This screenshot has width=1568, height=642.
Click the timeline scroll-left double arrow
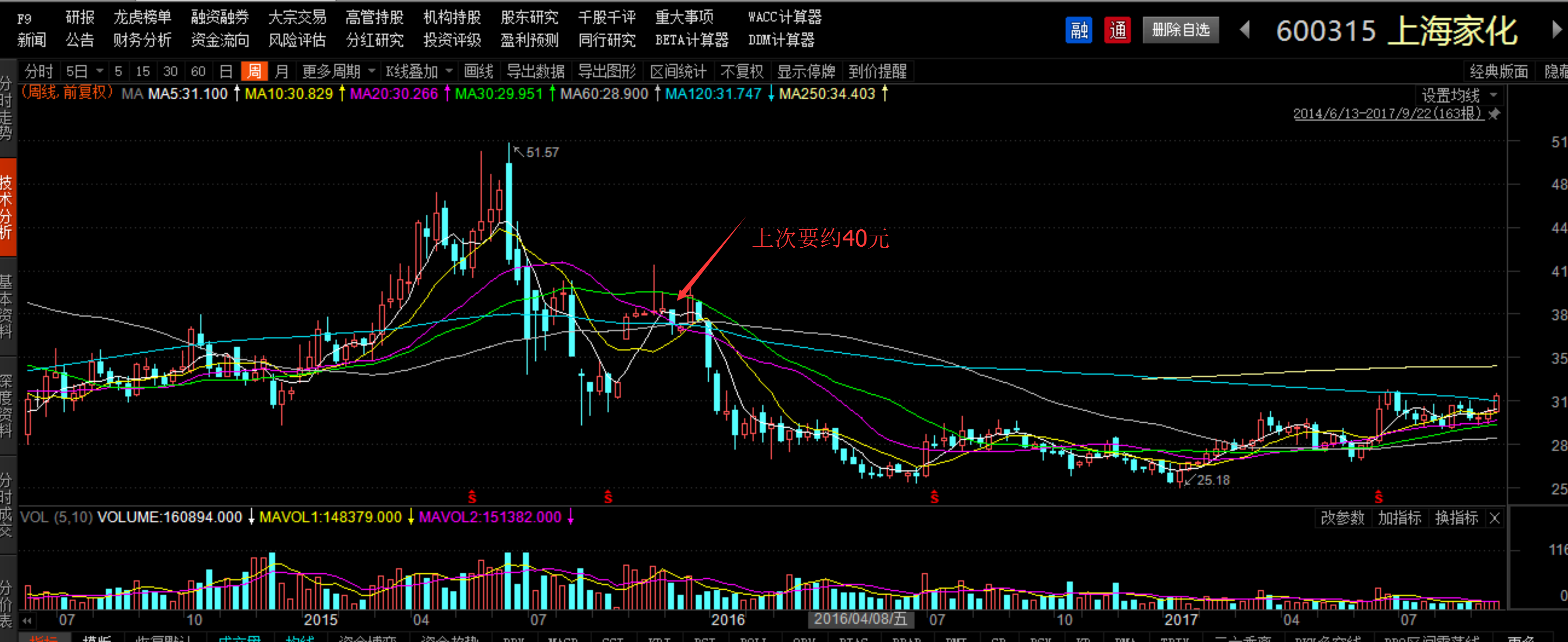tap(27, 620)
